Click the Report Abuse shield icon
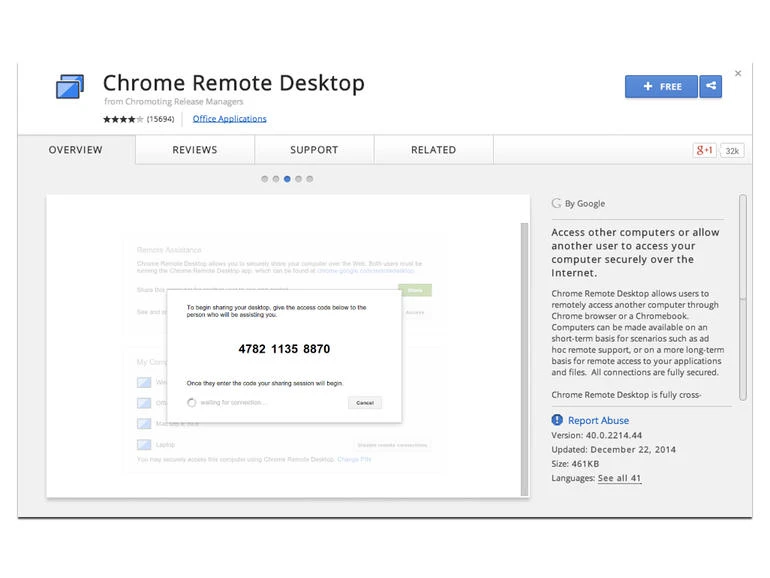The height and width of the screenshot is (578, 770). coord(558,420)
